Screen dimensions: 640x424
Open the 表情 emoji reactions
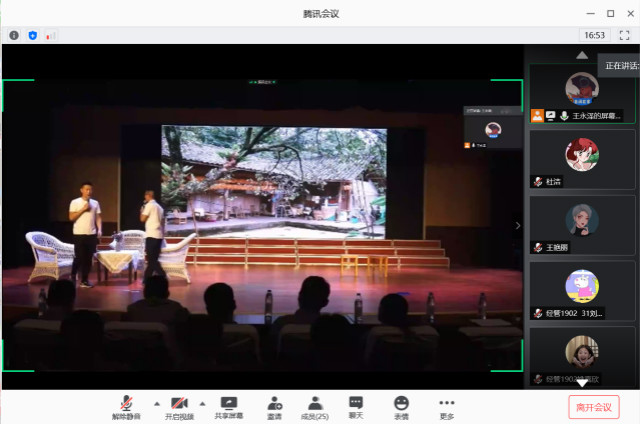point(401,407)
